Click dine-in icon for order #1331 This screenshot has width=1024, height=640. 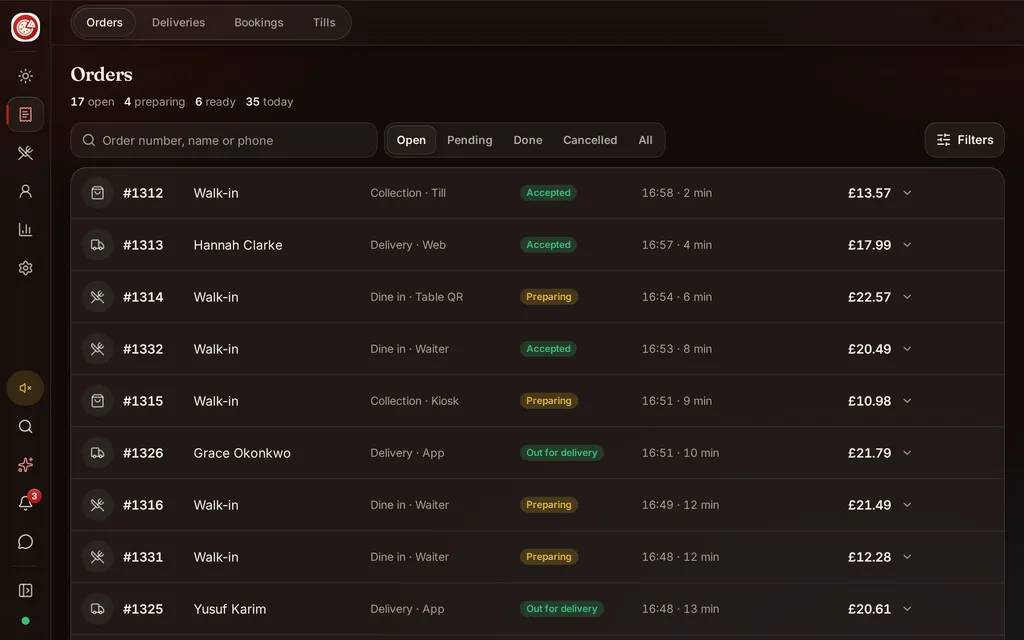[x=97, y=557]
